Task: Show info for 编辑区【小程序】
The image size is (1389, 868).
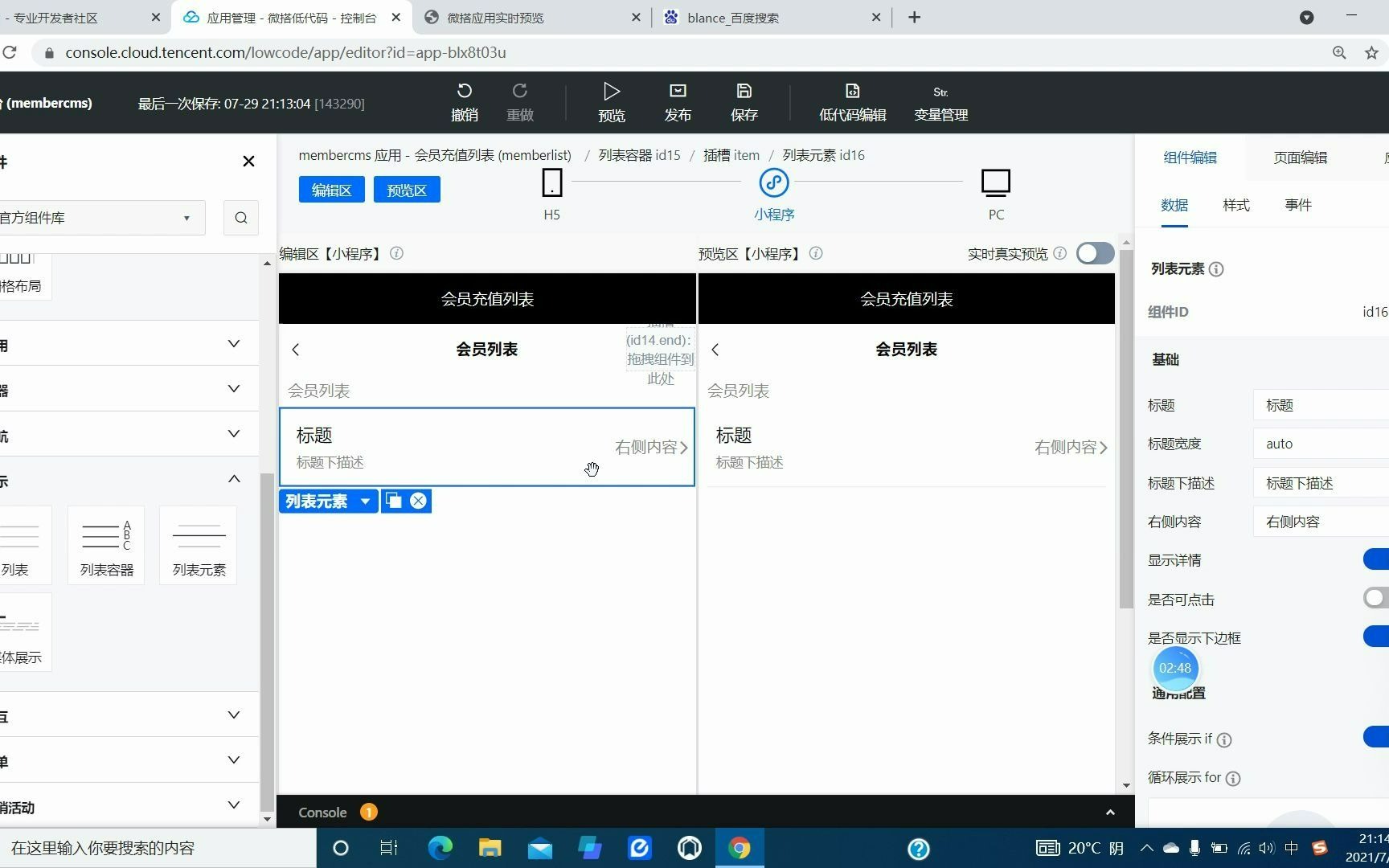Action: click(x=396, y=253)
